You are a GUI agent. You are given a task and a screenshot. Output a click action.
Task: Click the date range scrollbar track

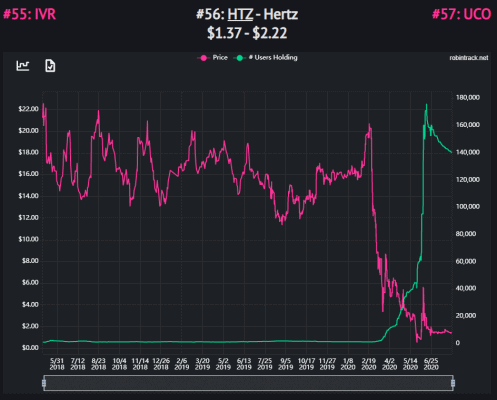click(x=248, y=383)
